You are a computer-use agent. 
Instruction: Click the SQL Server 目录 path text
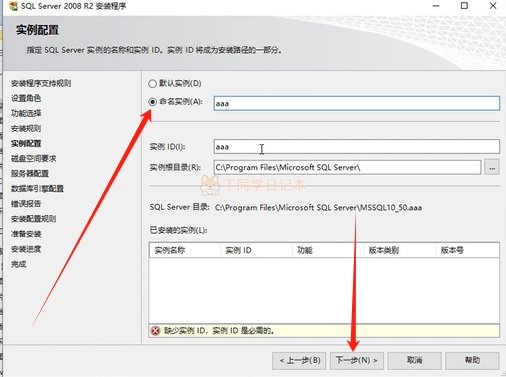coord(318,208)
